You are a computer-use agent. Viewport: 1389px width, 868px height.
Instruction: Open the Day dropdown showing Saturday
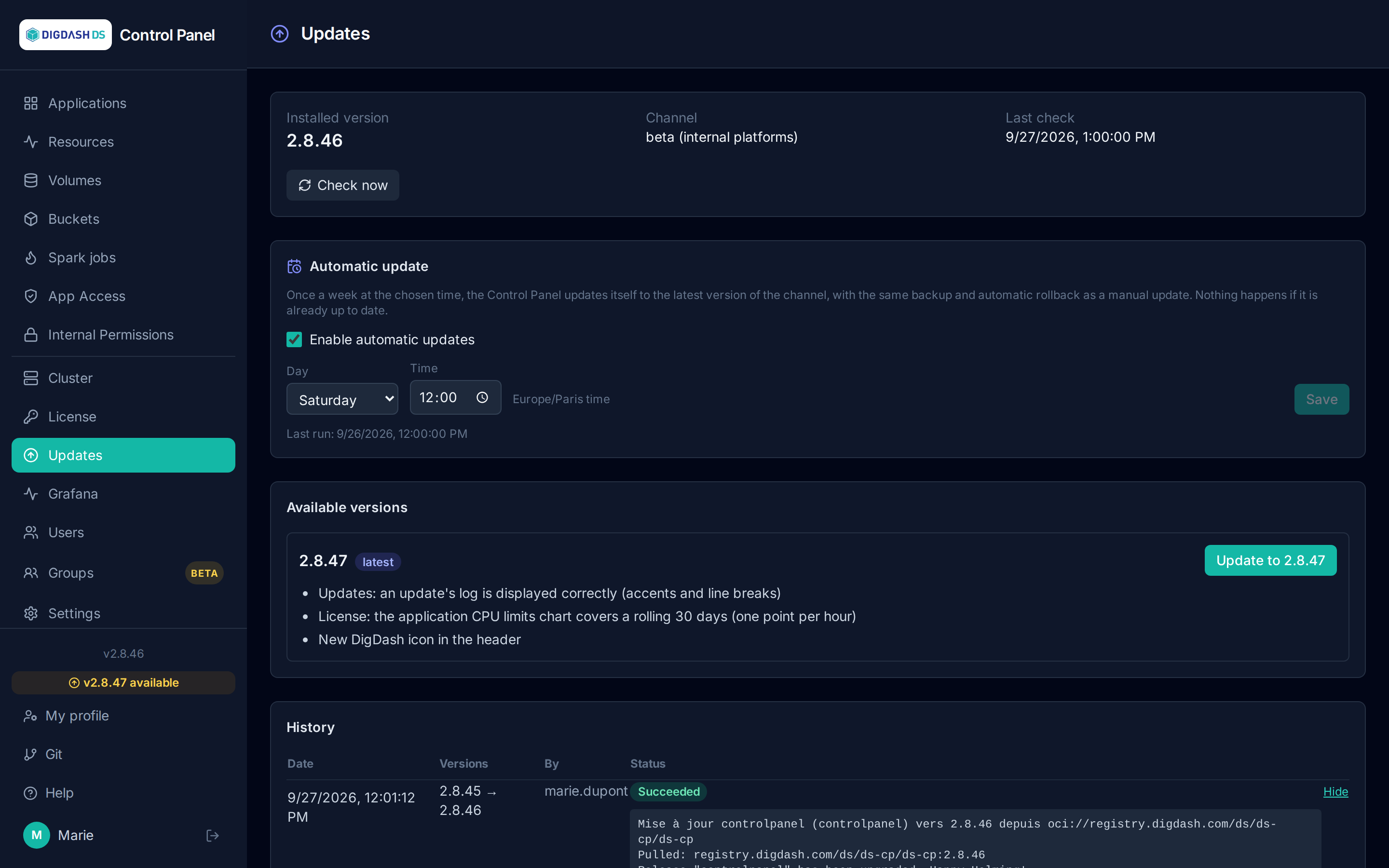pos(342,399)
